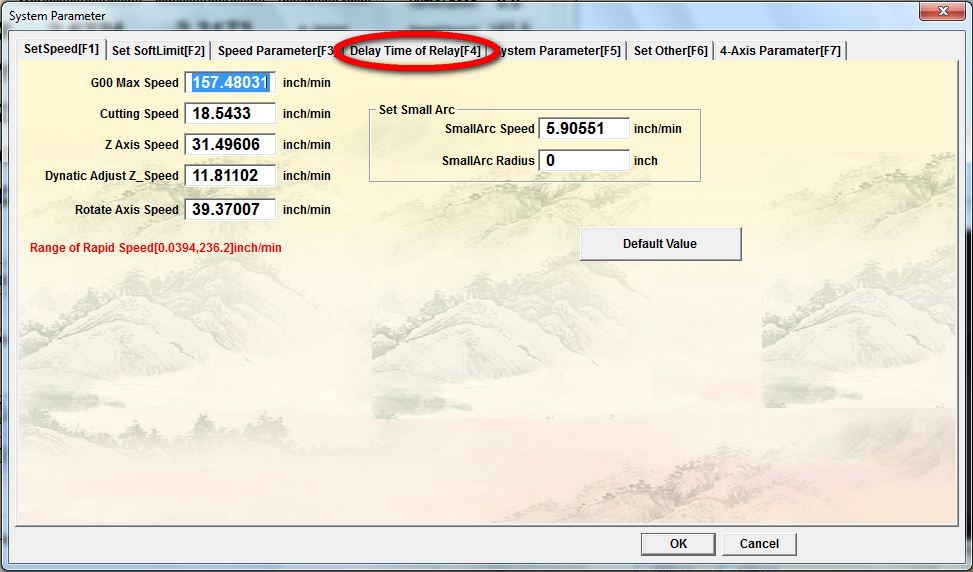Open the Speed Parameter[F3] tab
The width and height of the screenshot is (973, 572).
(277, 51)
